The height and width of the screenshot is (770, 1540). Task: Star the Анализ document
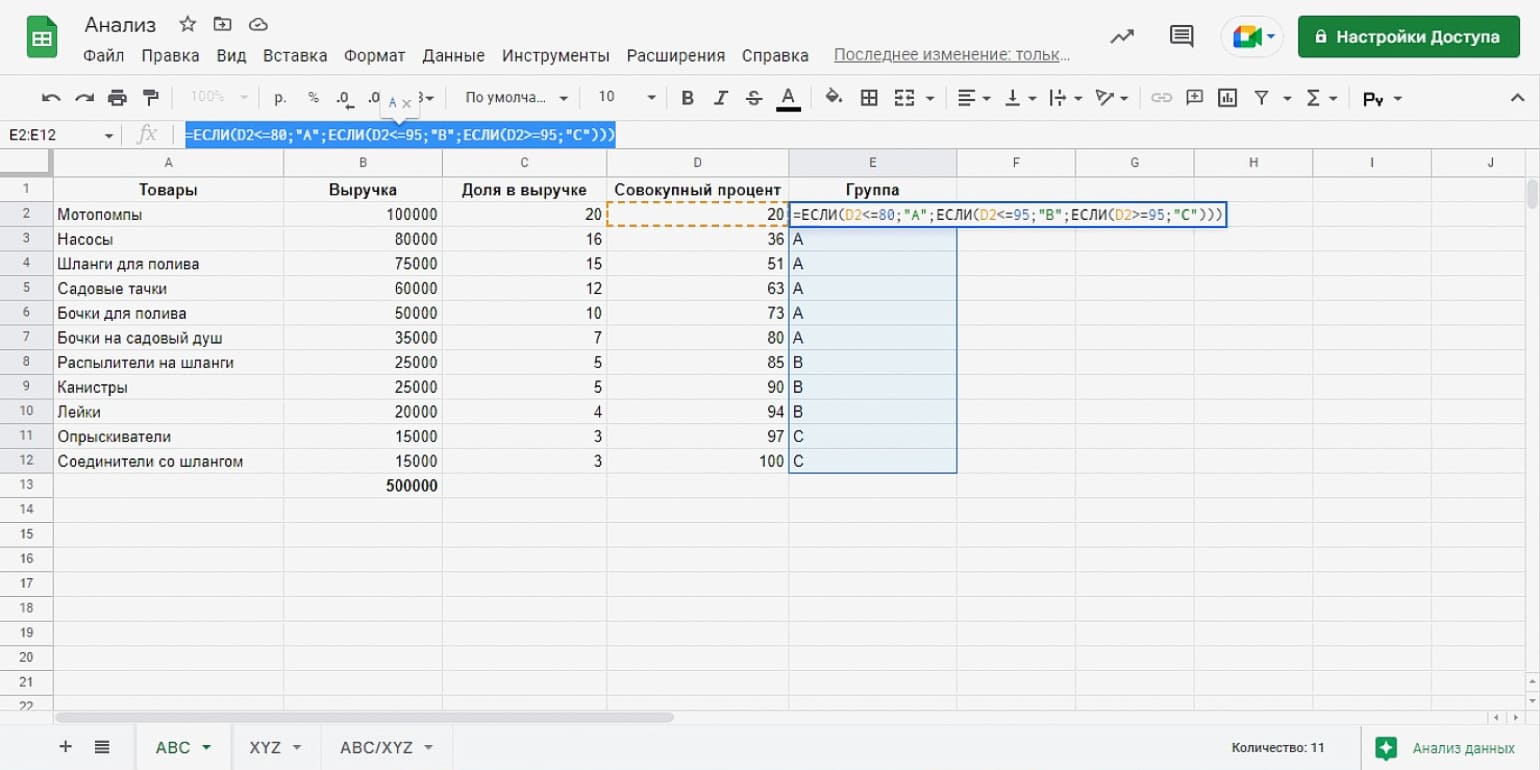[187, 24]
